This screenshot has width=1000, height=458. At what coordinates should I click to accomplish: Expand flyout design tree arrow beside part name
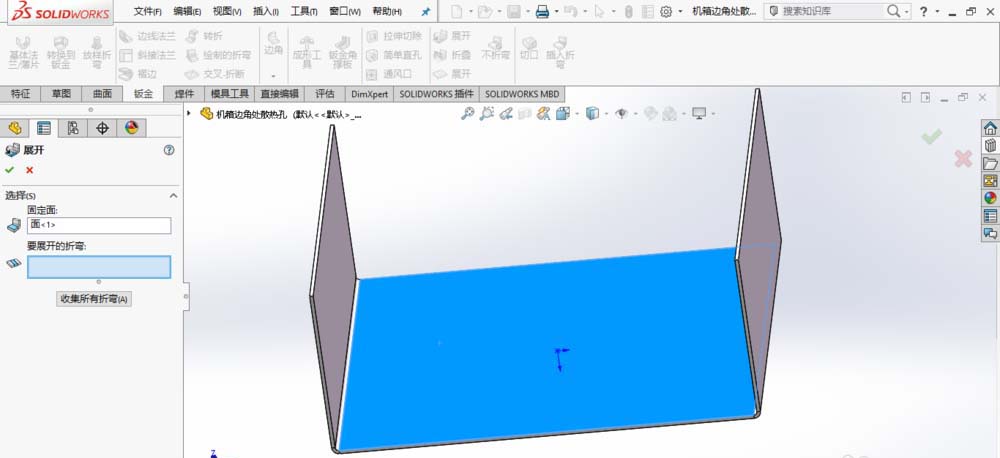(x=189, y=114)
